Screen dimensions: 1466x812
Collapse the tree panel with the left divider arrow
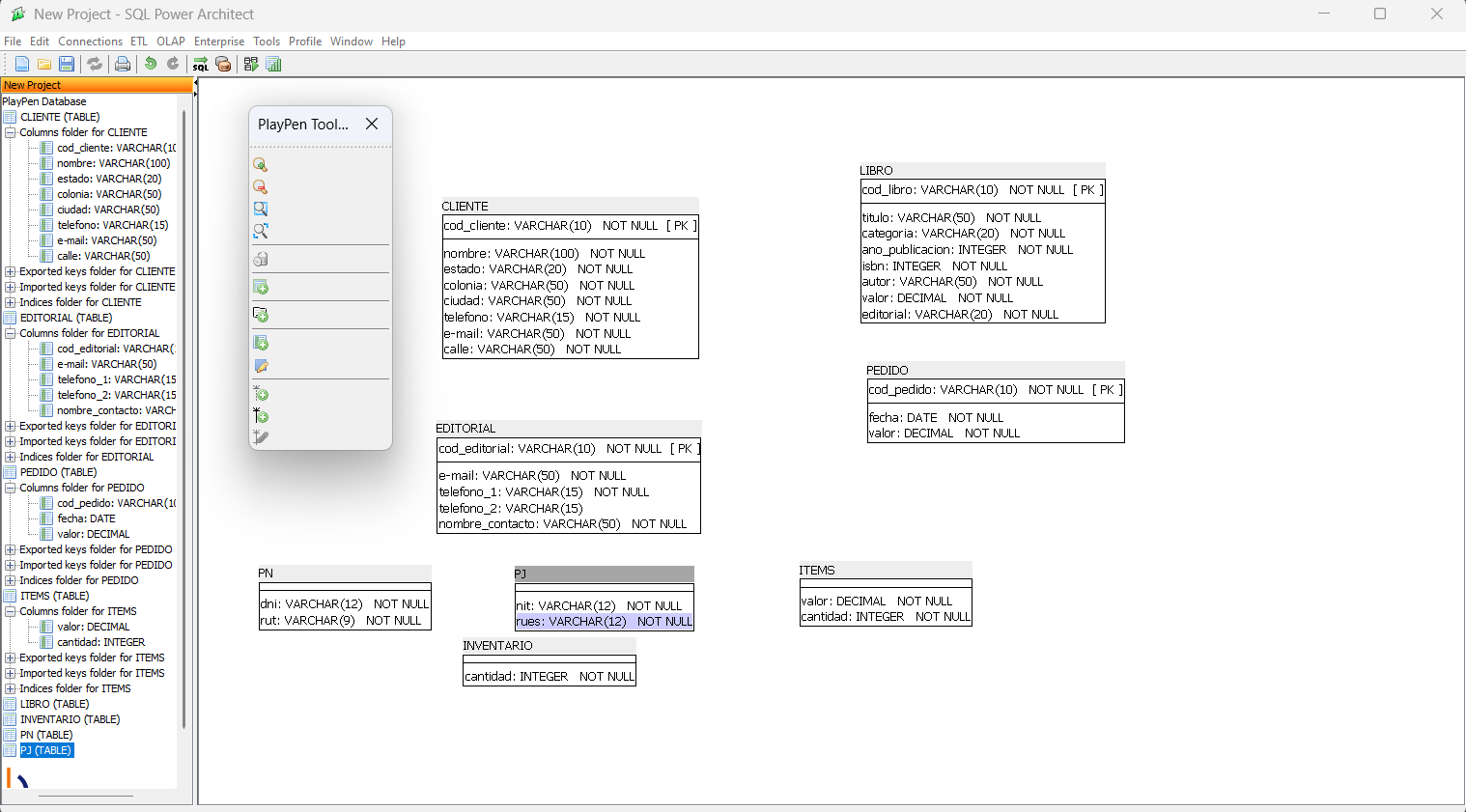195,83
